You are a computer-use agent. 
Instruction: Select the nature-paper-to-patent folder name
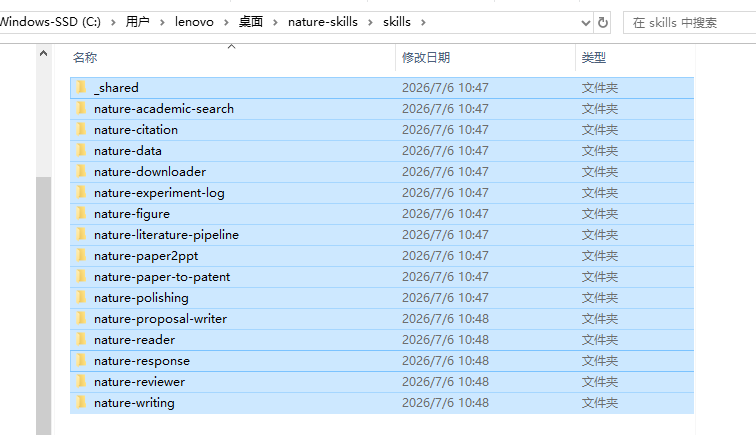tap(162, 277)
